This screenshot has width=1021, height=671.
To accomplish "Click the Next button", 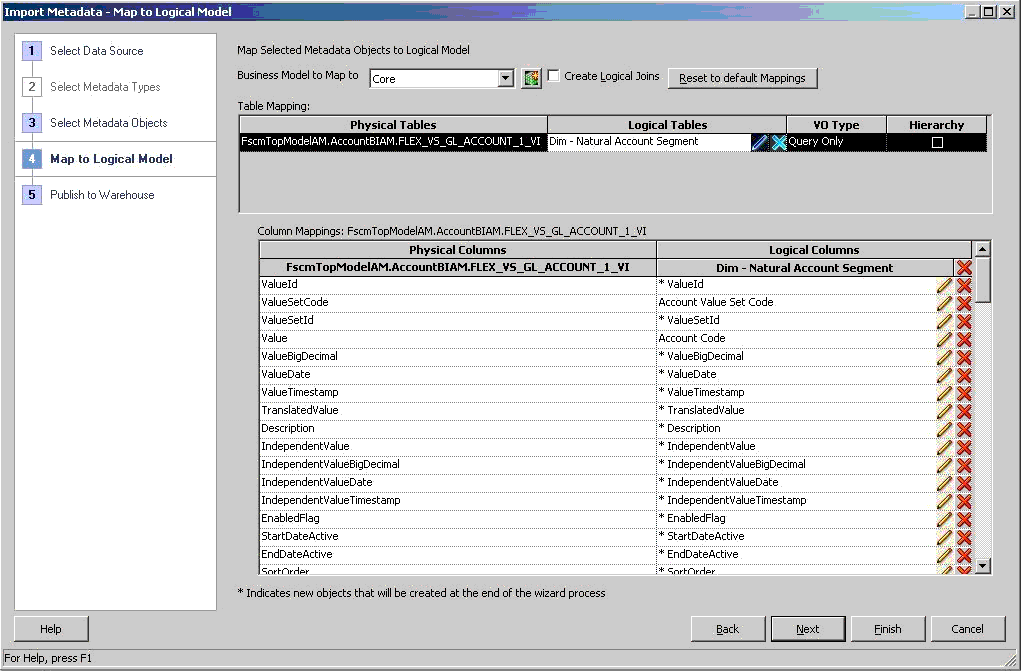I will tap(807, 629).
